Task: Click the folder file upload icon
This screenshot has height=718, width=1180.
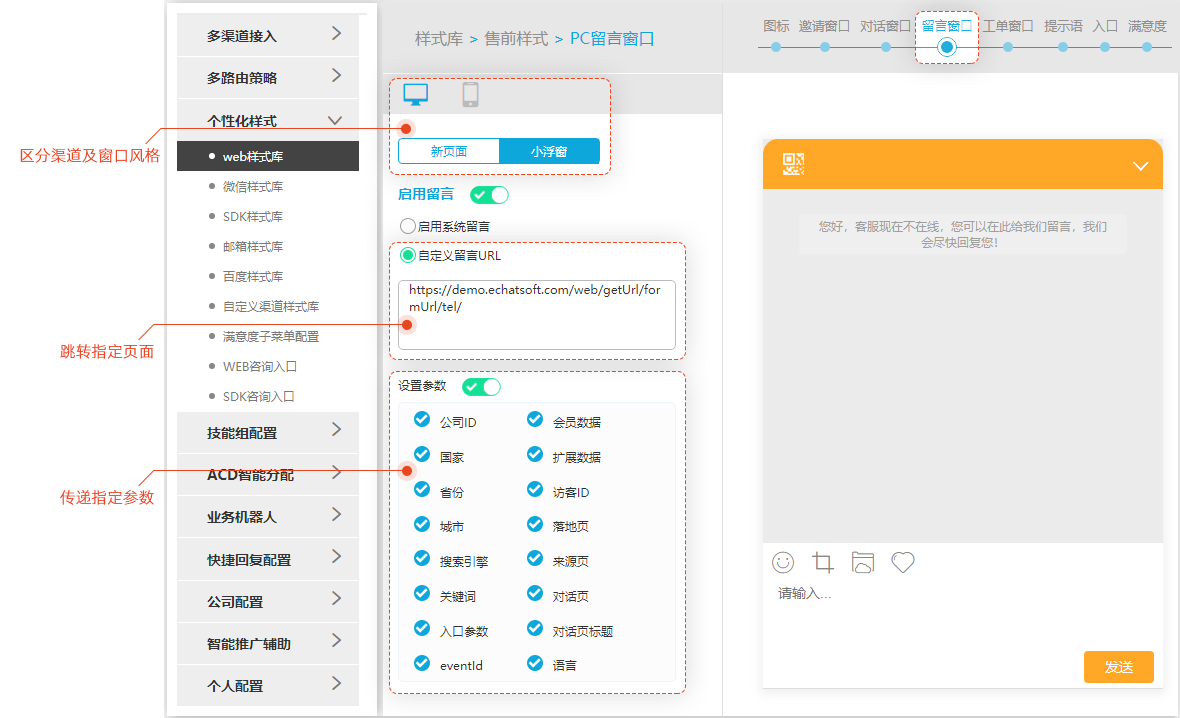Action: pos(863,562)
